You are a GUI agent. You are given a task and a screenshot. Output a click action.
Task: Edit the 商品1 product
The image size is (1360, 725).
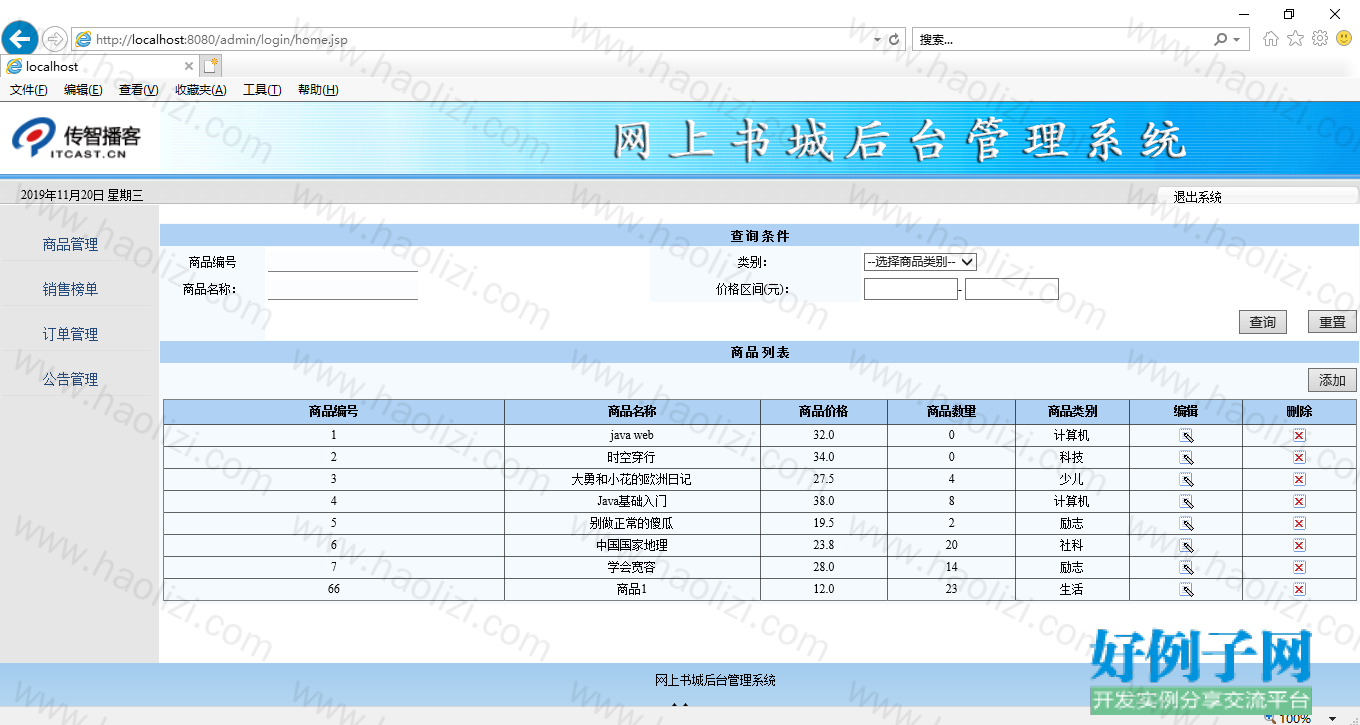click(1186, 589)
